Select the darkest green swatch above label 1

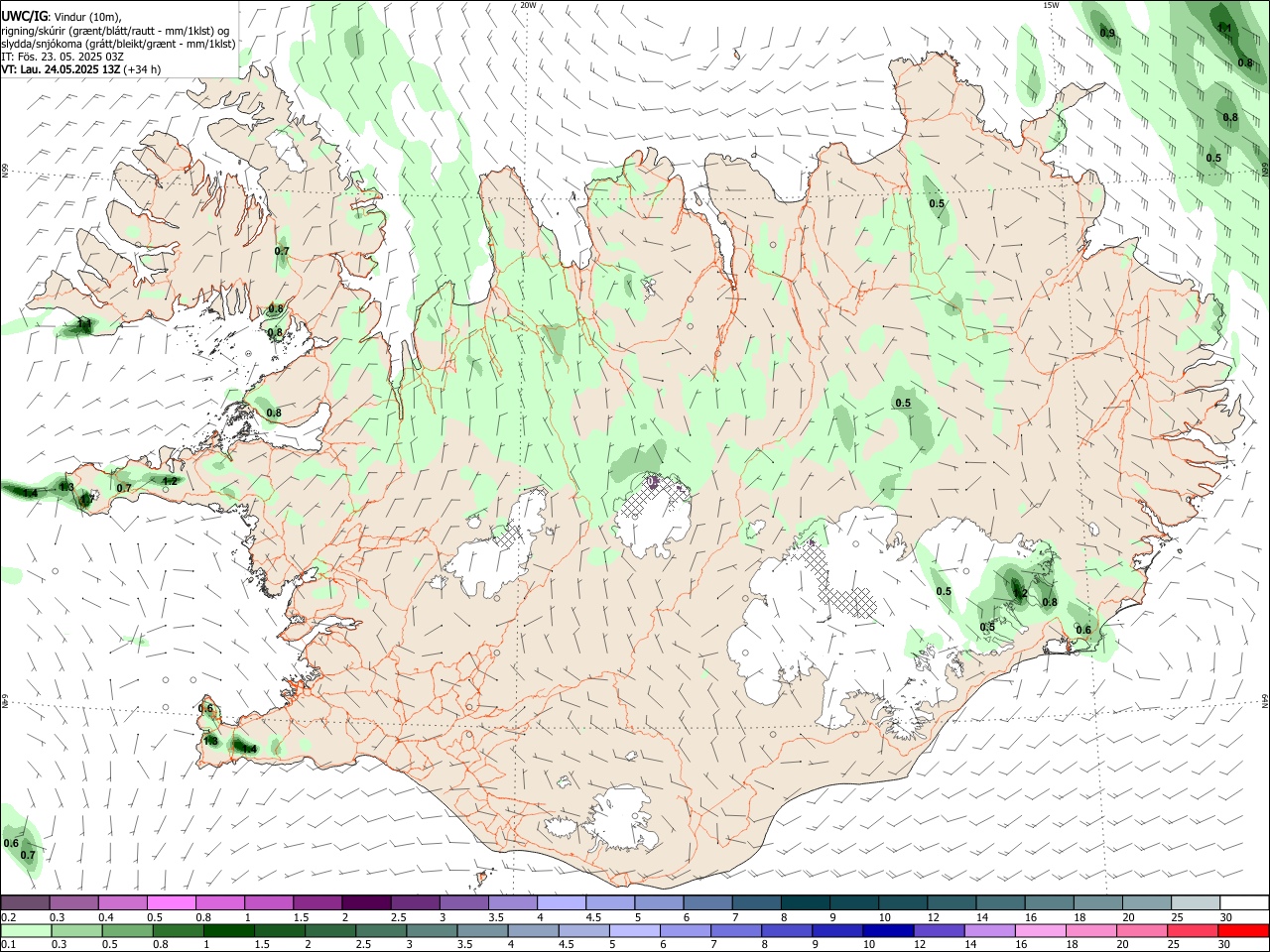tap(228, 930)
